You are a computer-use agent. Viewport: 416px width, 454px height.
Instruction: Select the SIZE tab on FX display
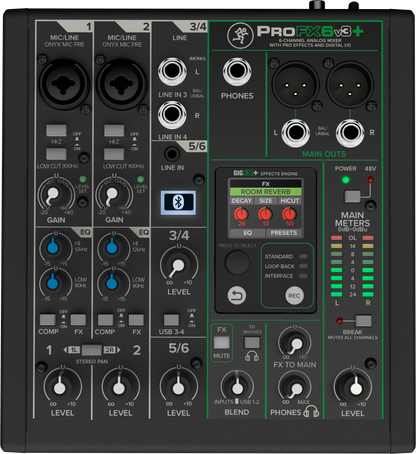click(266, 201)
